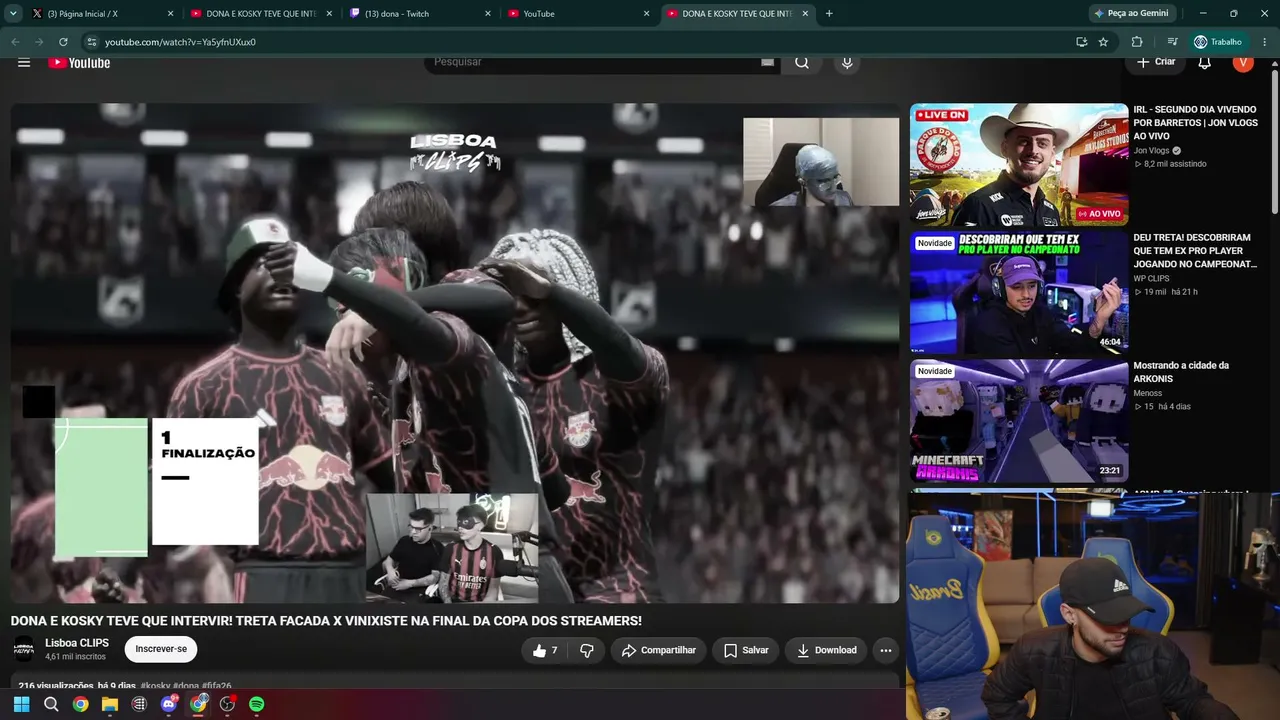Screen dimensions: 1280x720
Task: Open the Minecraft ARKONIS video thumbnail
Action: coord(1019,421)
